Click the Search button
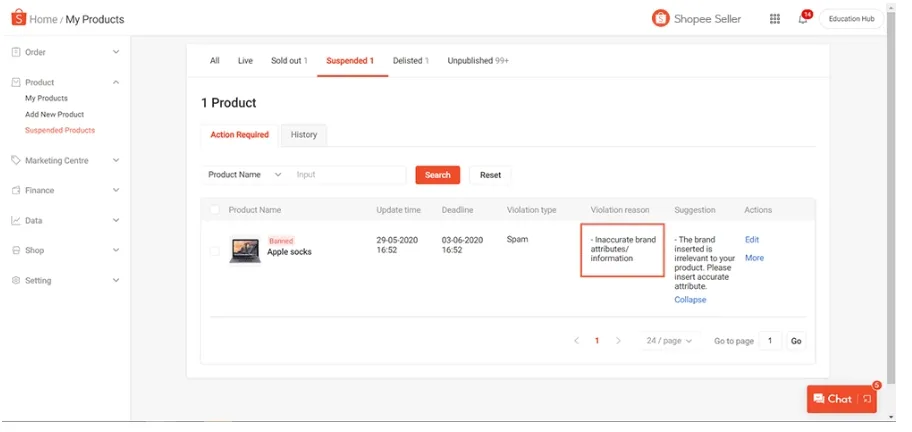 [x=437, y=174]
